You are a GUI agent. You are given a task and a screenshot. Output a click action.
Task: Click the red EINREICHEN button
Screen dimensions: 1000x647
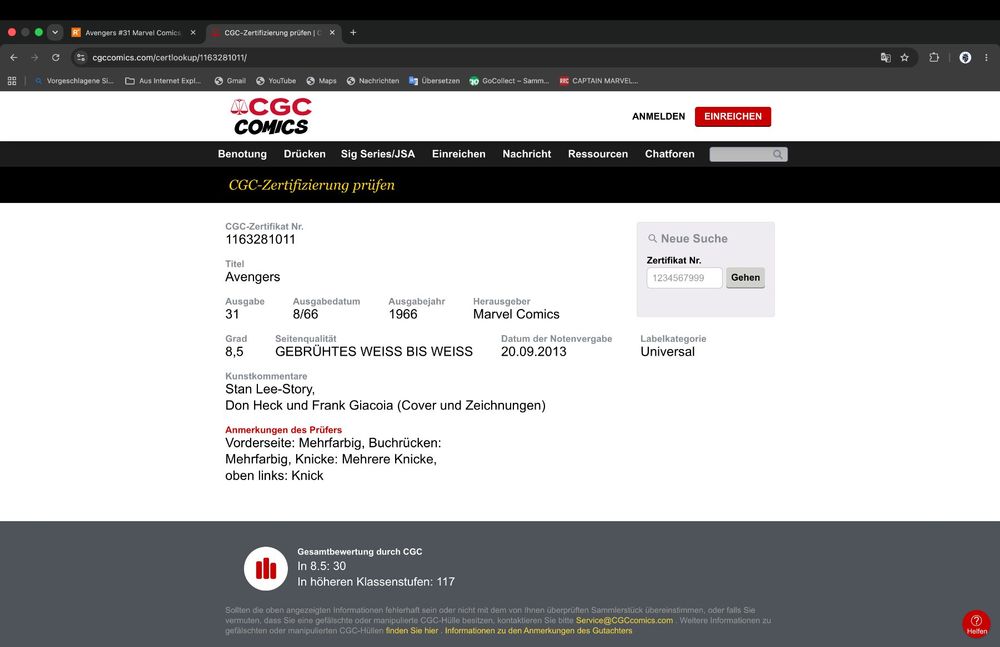(733, 116)
